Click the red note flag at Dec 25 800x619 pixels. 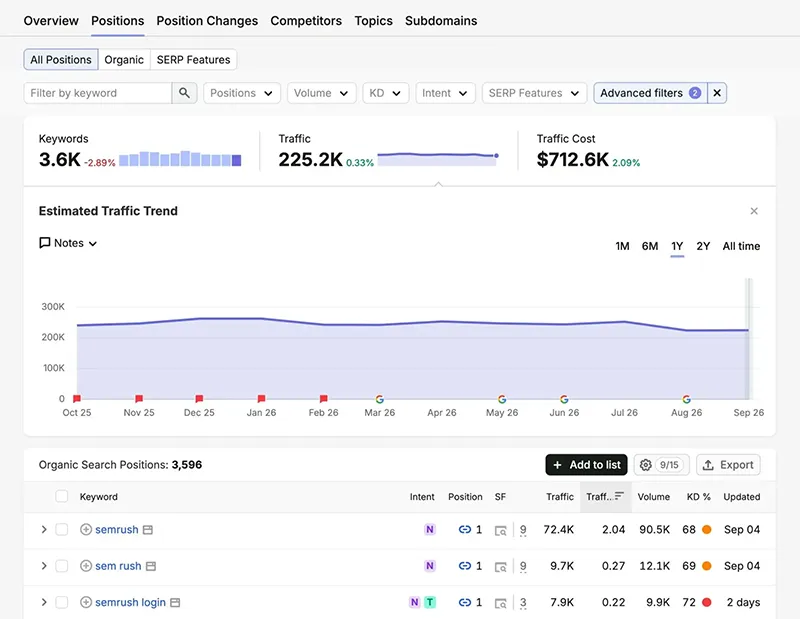pos(199,398)
